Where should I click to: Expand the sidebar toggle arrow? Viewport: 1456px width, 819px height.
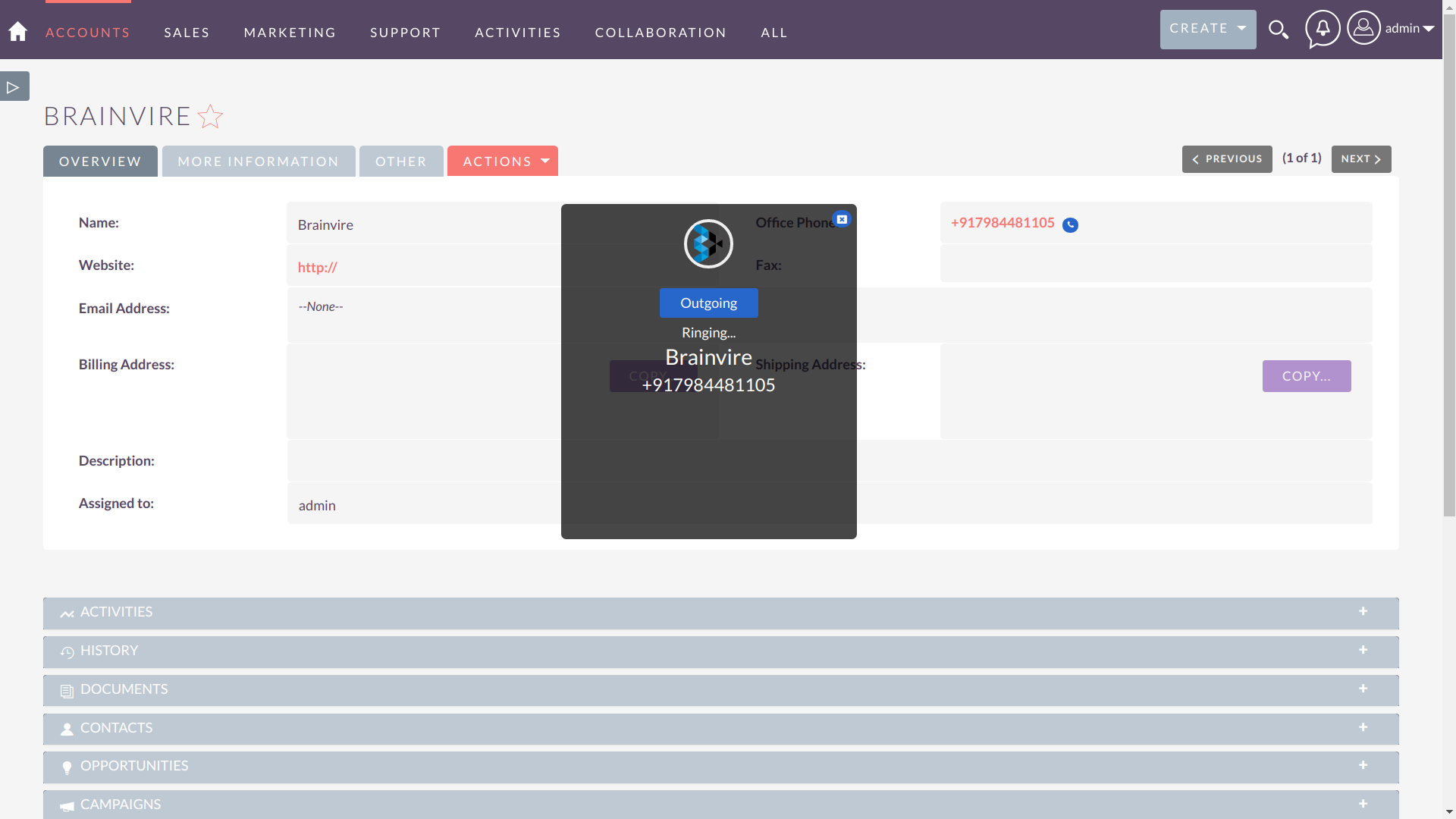pos(14,87)
